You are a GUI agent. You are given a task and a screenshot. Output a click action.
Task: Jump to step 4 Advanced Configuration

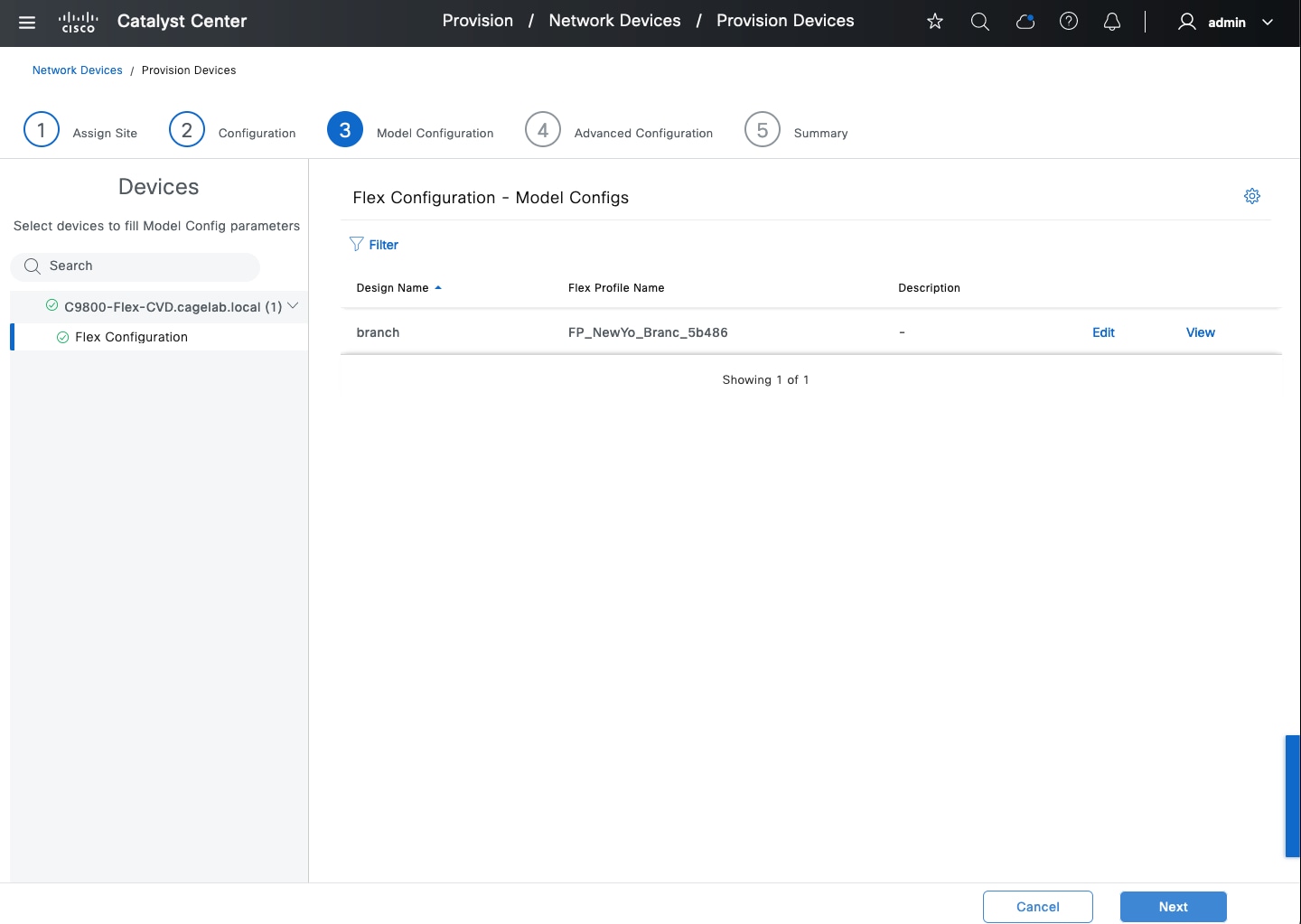pos(543,130)
